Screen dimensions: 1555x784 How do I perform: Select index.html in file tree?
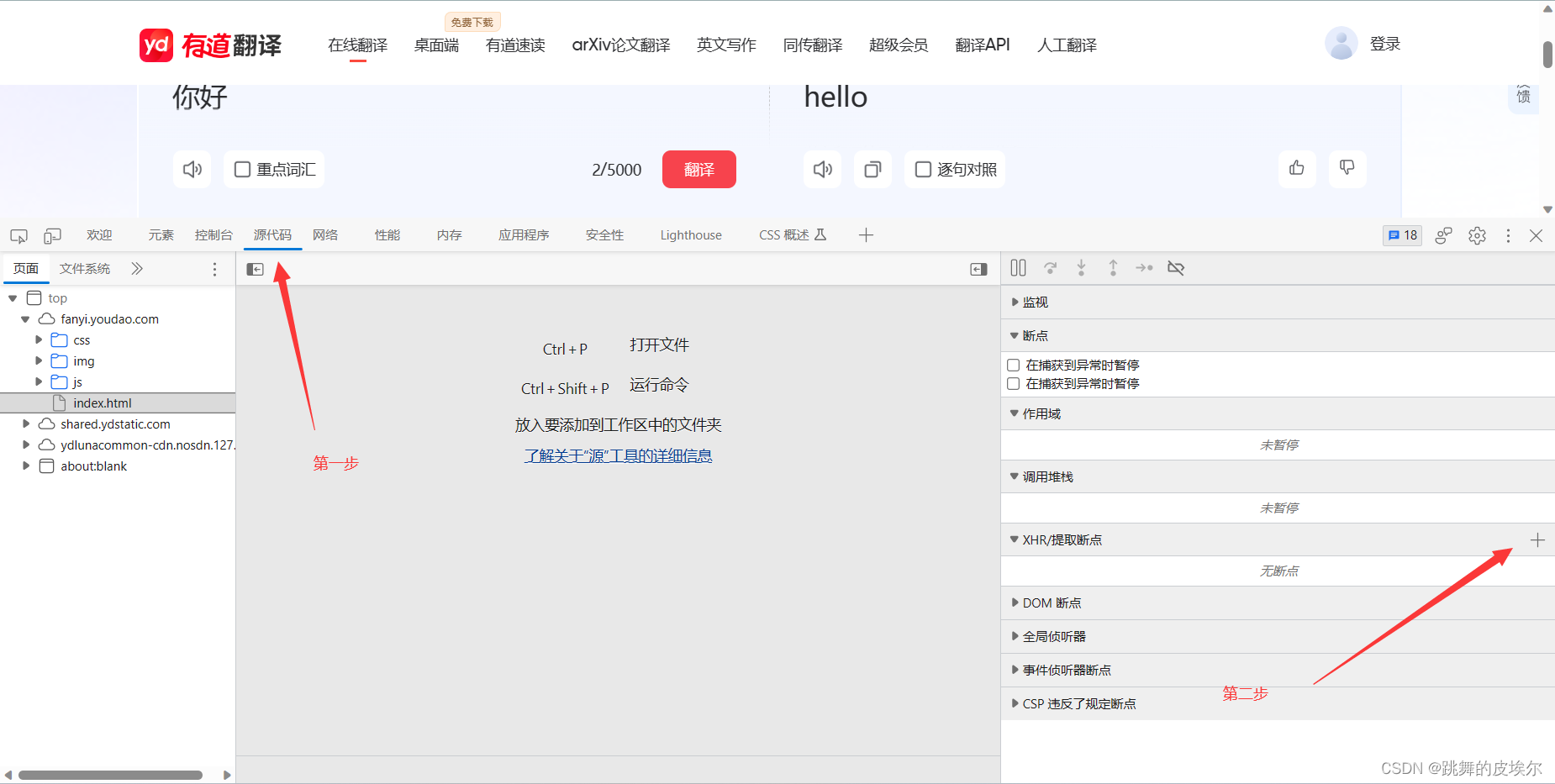(x=102, y=403)
